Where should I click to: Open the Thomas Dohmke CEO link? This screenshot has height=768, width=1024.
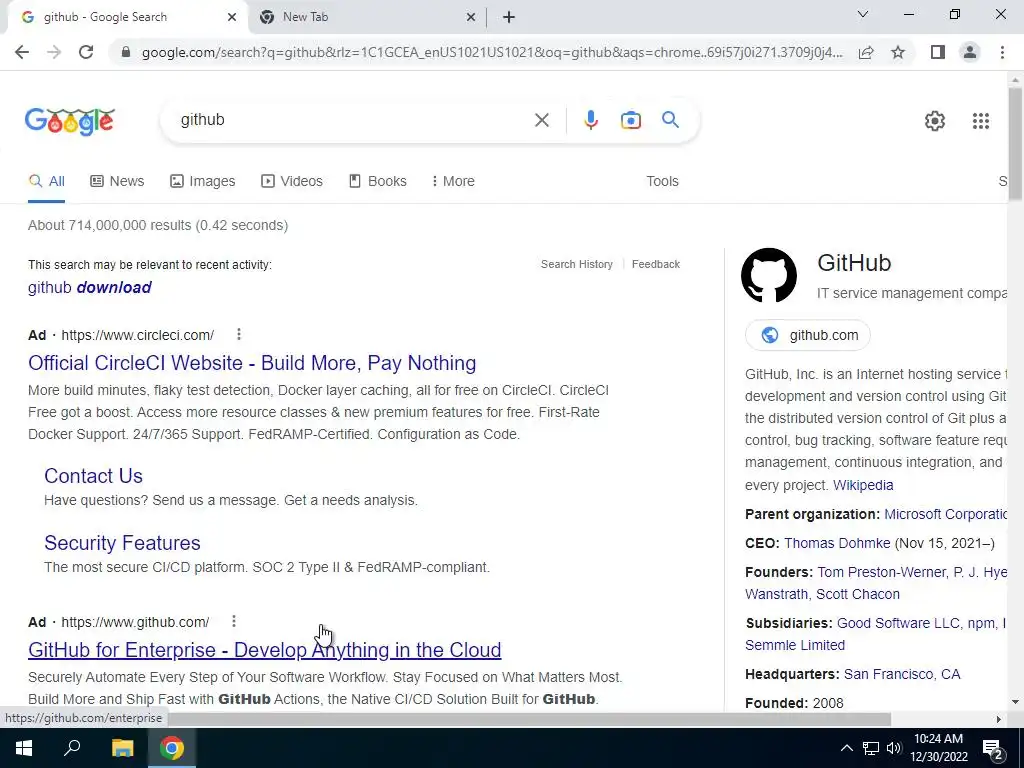click(x=837, y=543)
